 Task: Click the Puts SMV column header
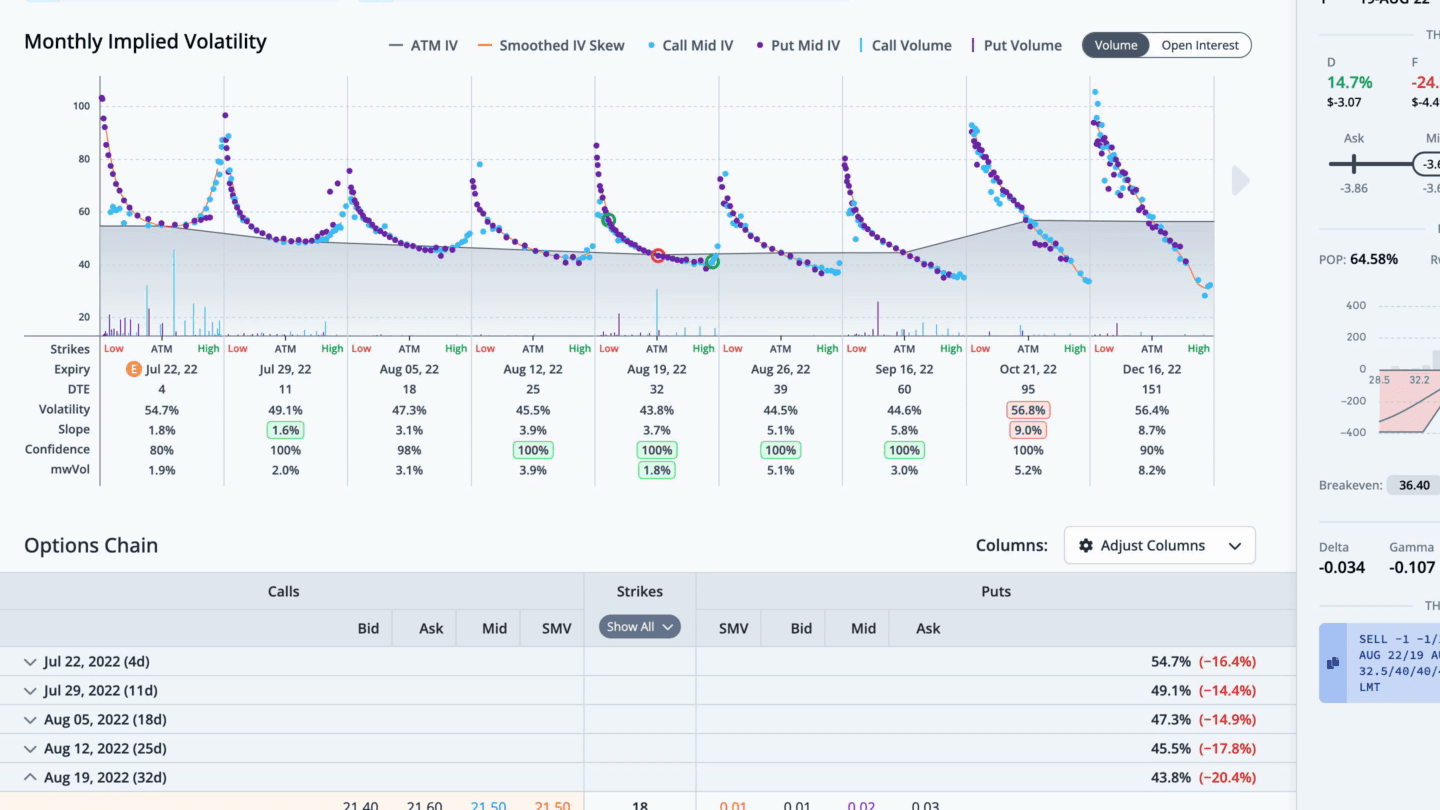point(734,629)
